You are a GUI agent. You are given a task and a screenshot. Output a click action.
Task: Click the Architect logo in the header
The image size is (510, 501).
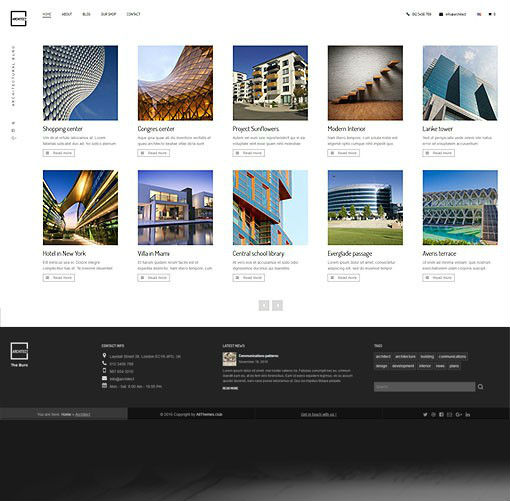(x=18, y=19)
